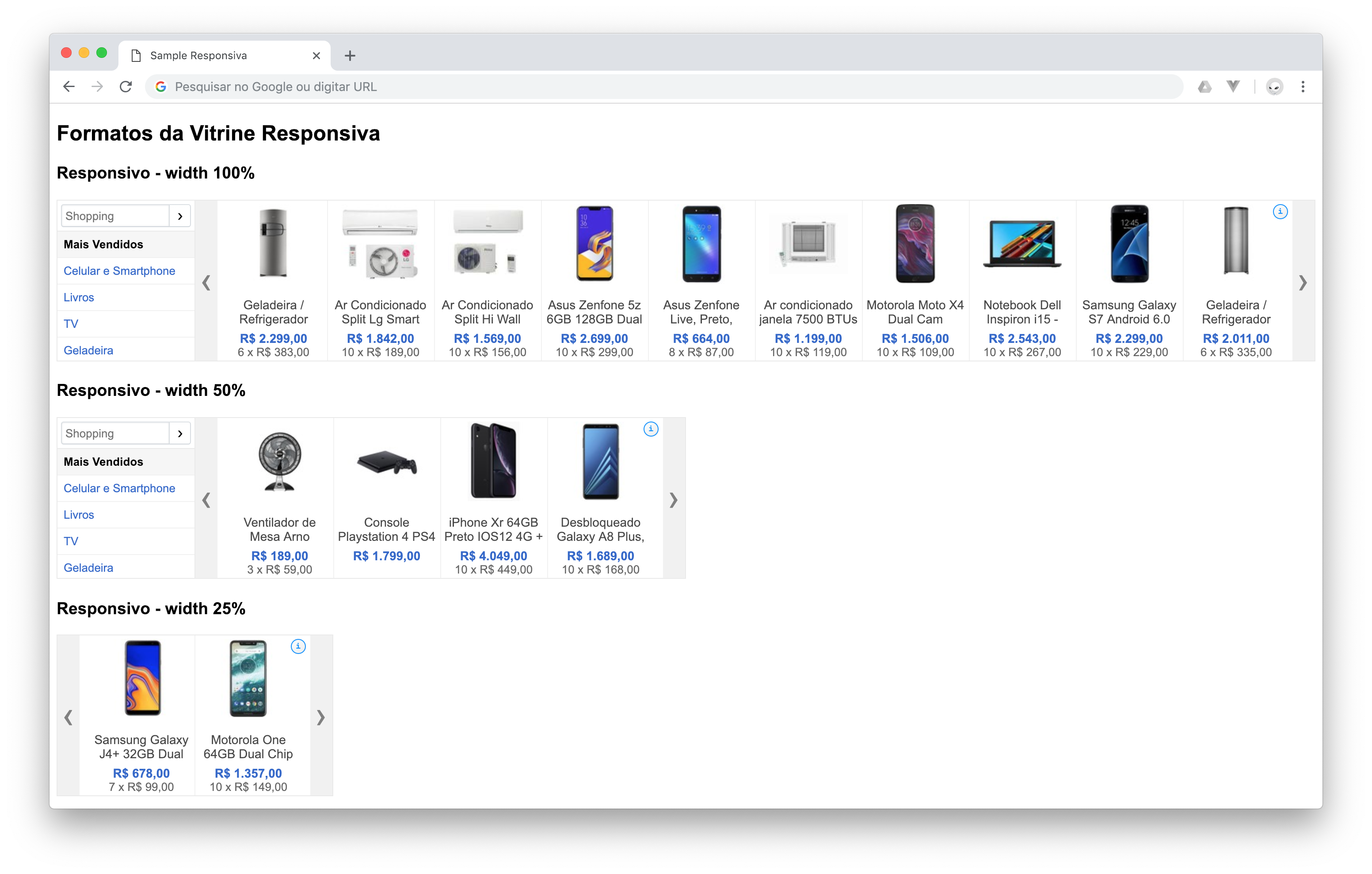Click the info icon in the 50% width showcase

651,429
